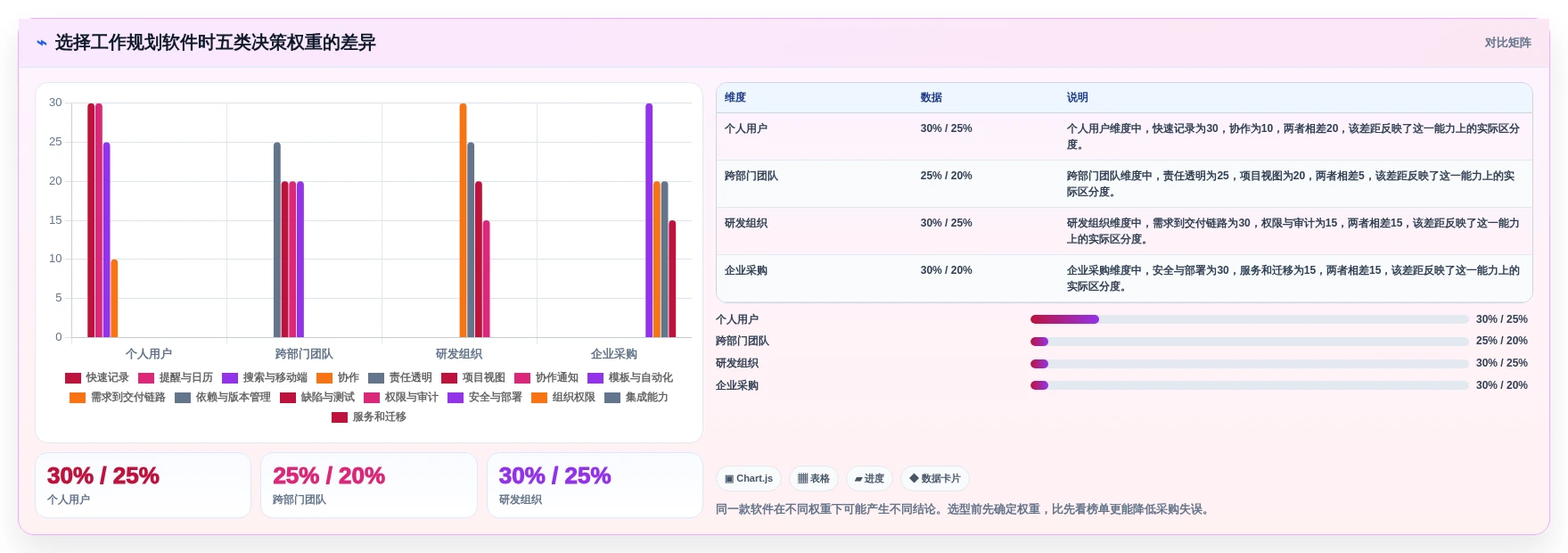Viewport: 1568px width, 553px height.
Task: Select the 表格 grid icon chip
Action: pyautogui.click(x=814, y=479)
